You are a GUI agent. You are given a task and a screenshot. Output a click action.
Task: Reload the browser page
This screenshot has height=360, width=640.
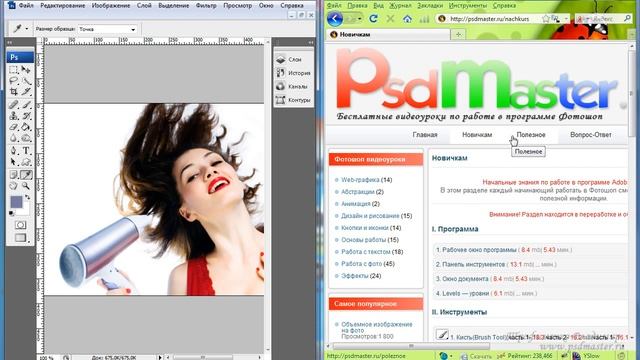click(x=373, y=19)
